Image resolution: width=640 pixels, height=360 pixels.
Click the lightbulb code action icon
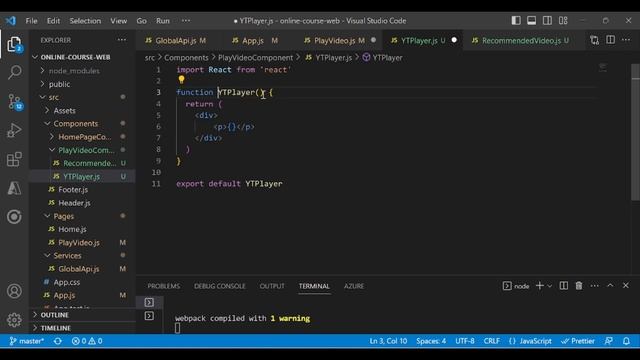(x=181, y=80)
